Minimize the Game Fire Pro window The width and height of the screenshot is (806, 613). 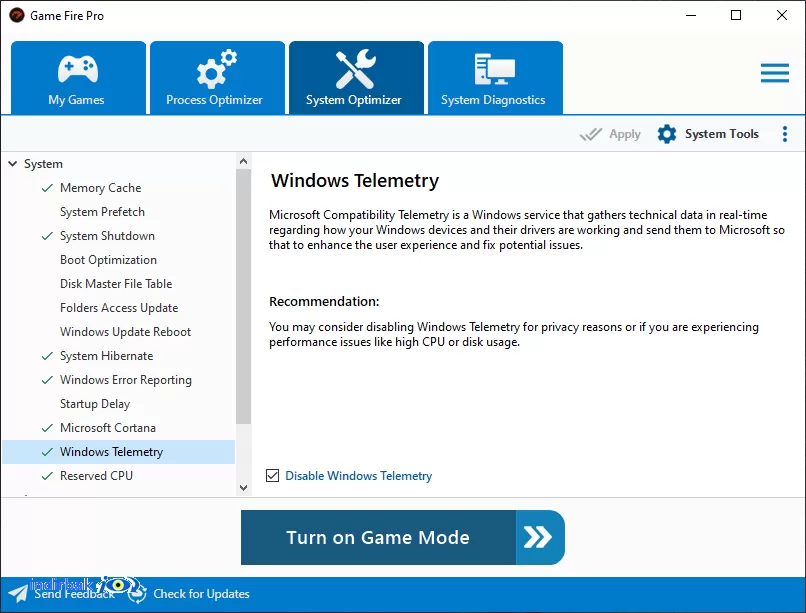click(x=691, y=15)
